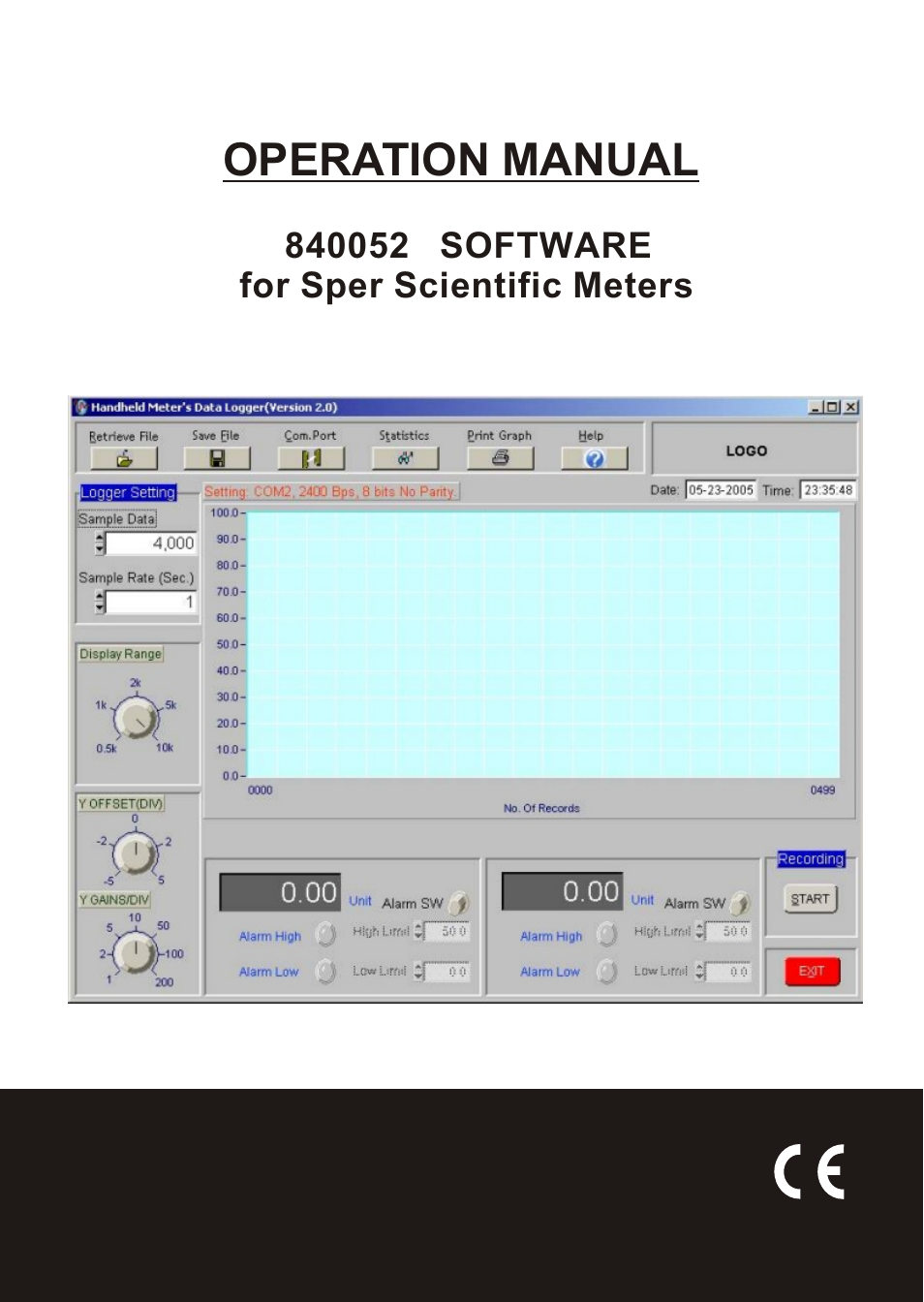Click the red EXIT button

point(813,971)
